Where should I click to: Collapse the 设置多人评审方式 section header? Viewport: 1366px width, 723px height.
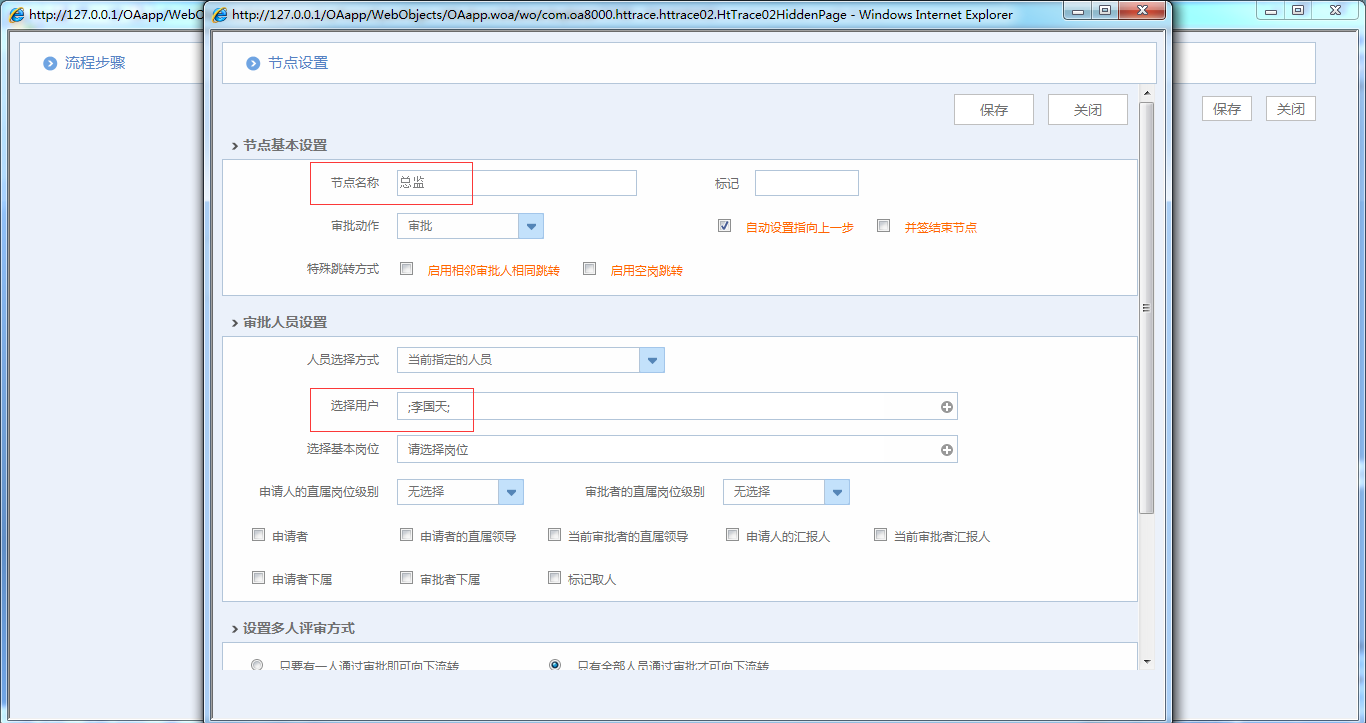click(x=298, y=627)
